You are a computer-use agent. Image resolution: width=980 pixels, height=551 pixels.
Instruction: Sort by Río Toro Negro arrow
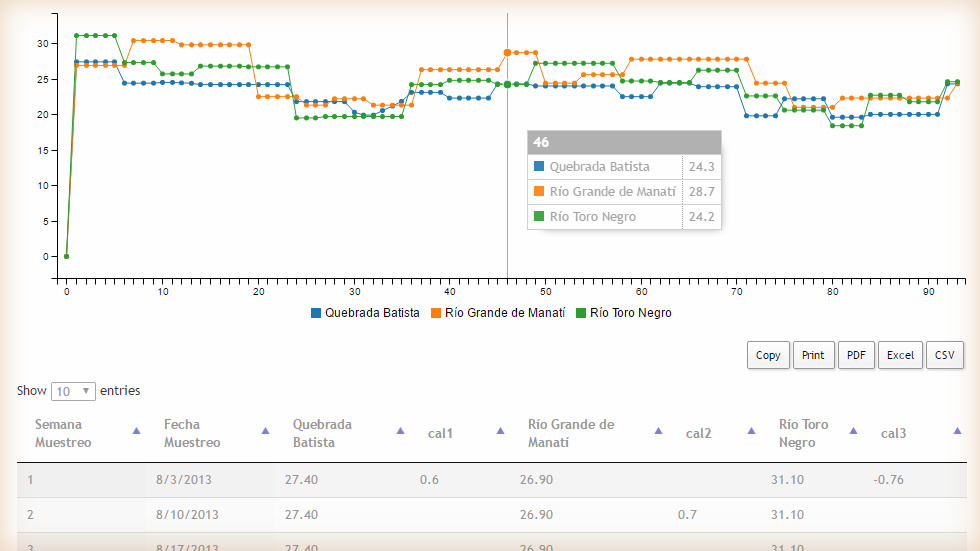pyautogui.click(x=853, y=431)
